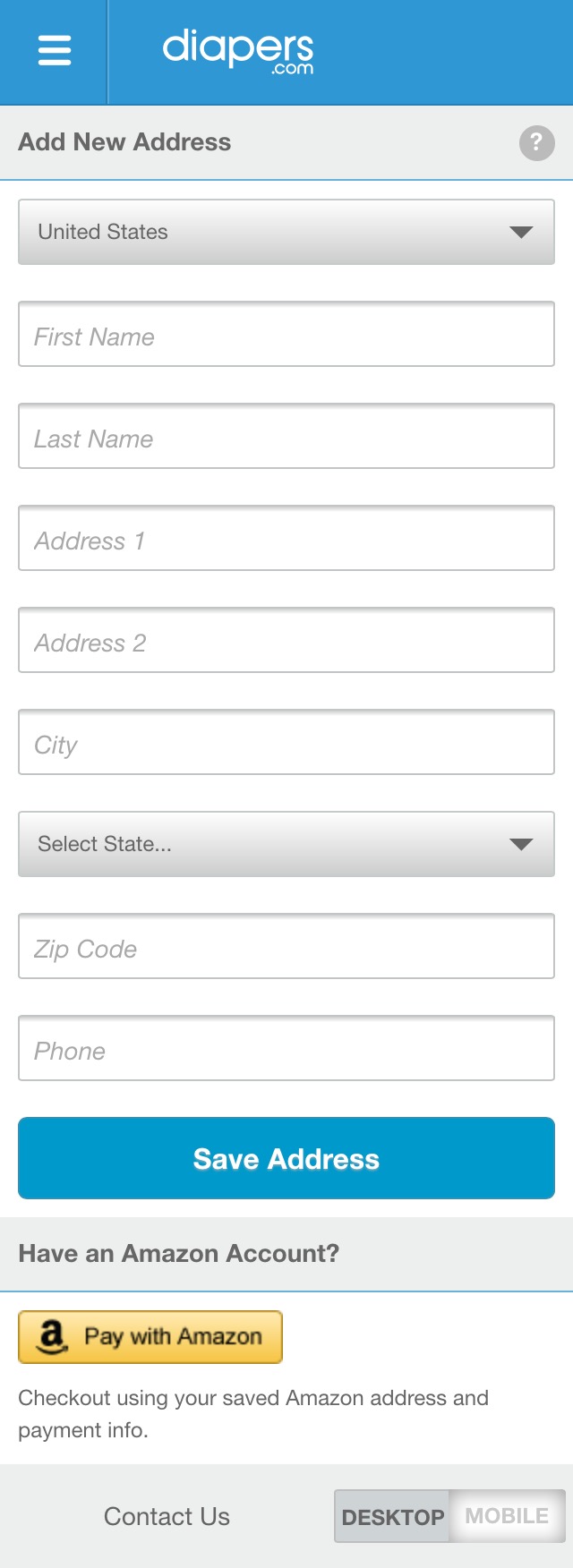Switch to MOBILE site view
The width and height of the screenshot is (573, 1568).
(x=506, y=1516)
